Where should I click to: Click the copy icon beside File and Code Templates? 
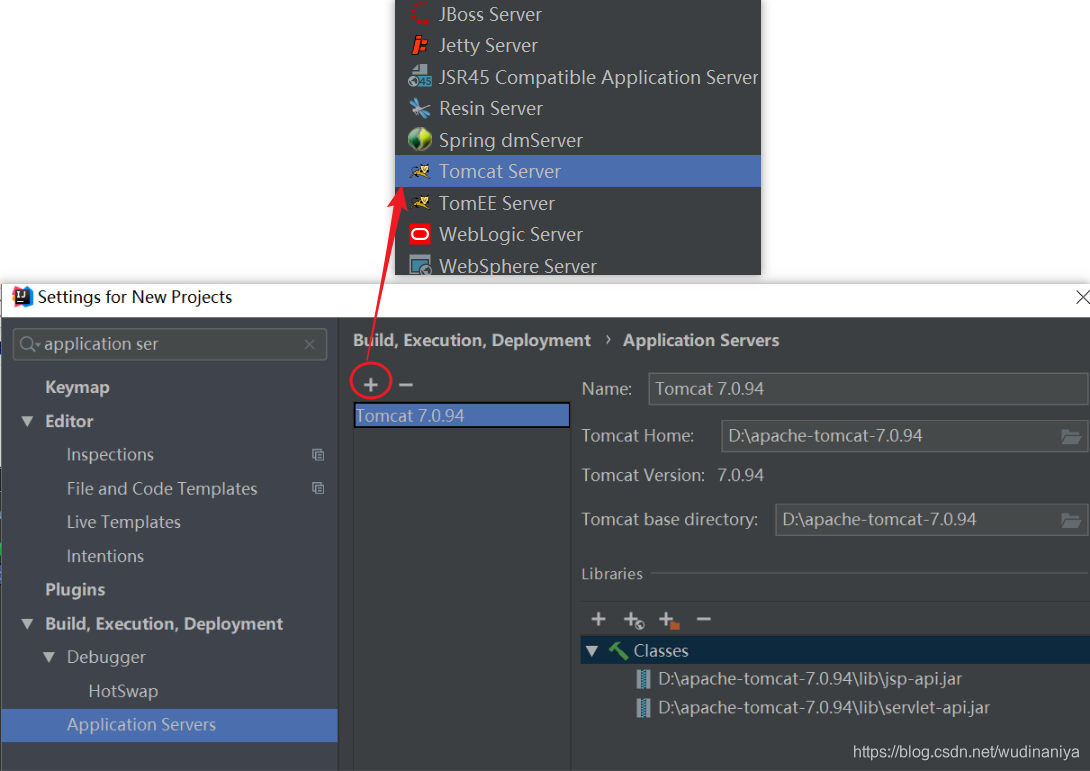pyautogui.click(x=318, y=488)
